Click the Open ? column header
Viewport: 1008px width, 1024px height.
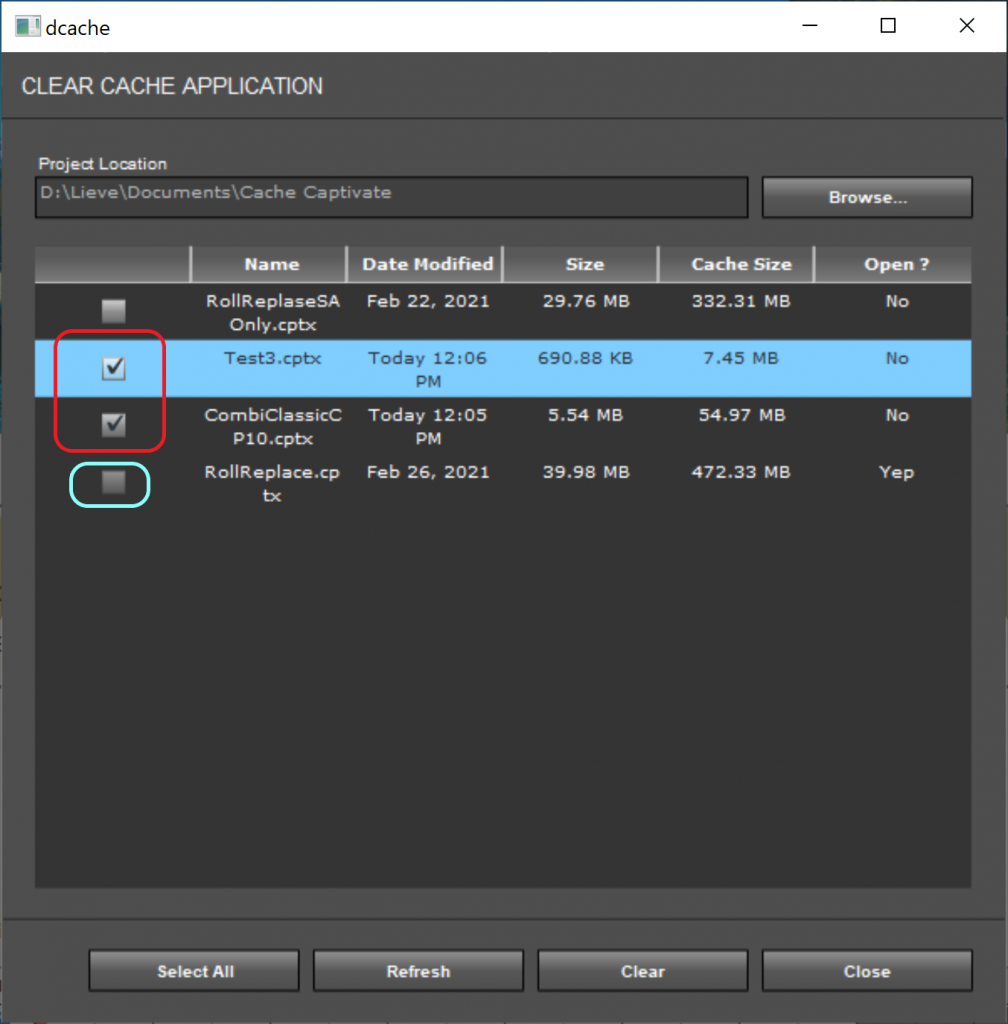tap(896, 265)
